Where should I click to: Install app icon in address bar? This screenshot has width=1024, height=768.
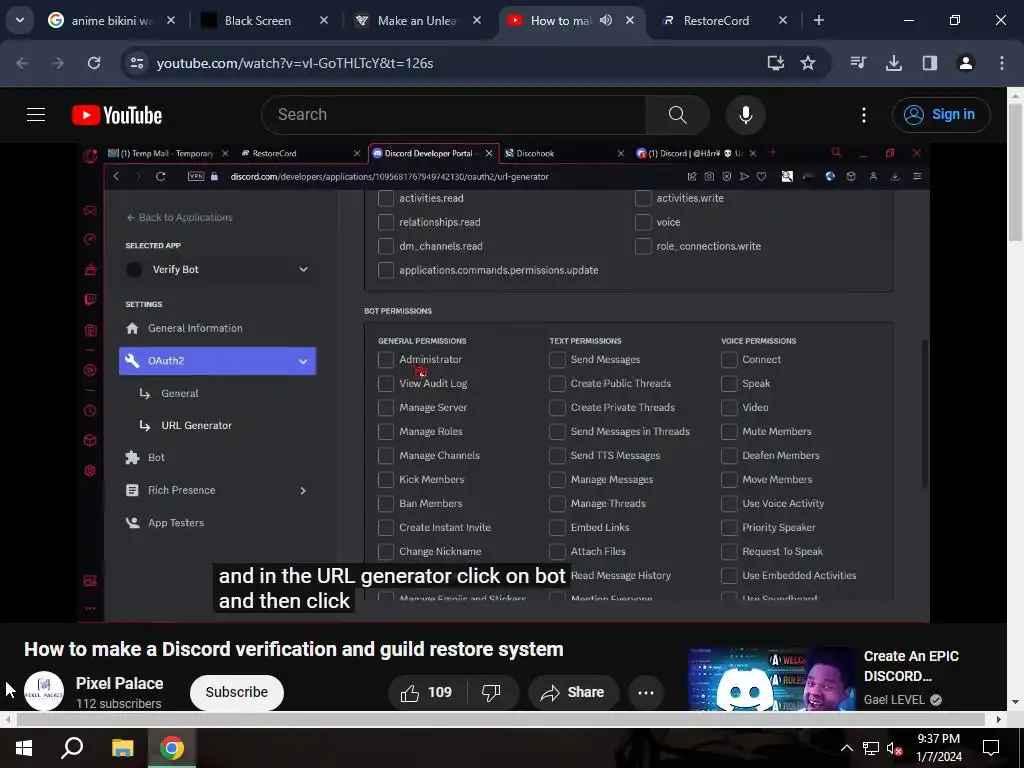[775, 63]
